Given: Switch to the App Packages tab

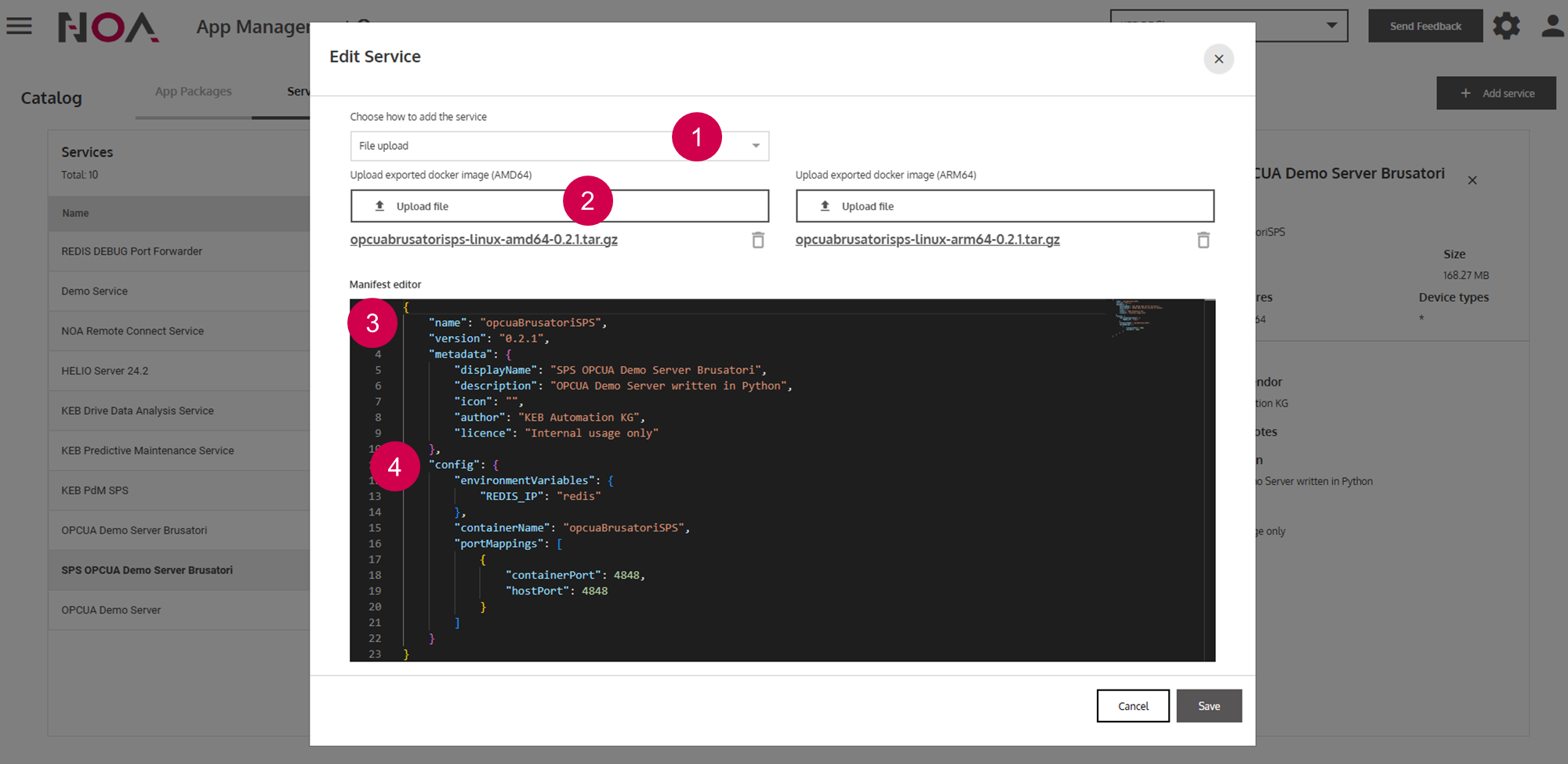Looking at the screenshot, I should click(193, 91).
